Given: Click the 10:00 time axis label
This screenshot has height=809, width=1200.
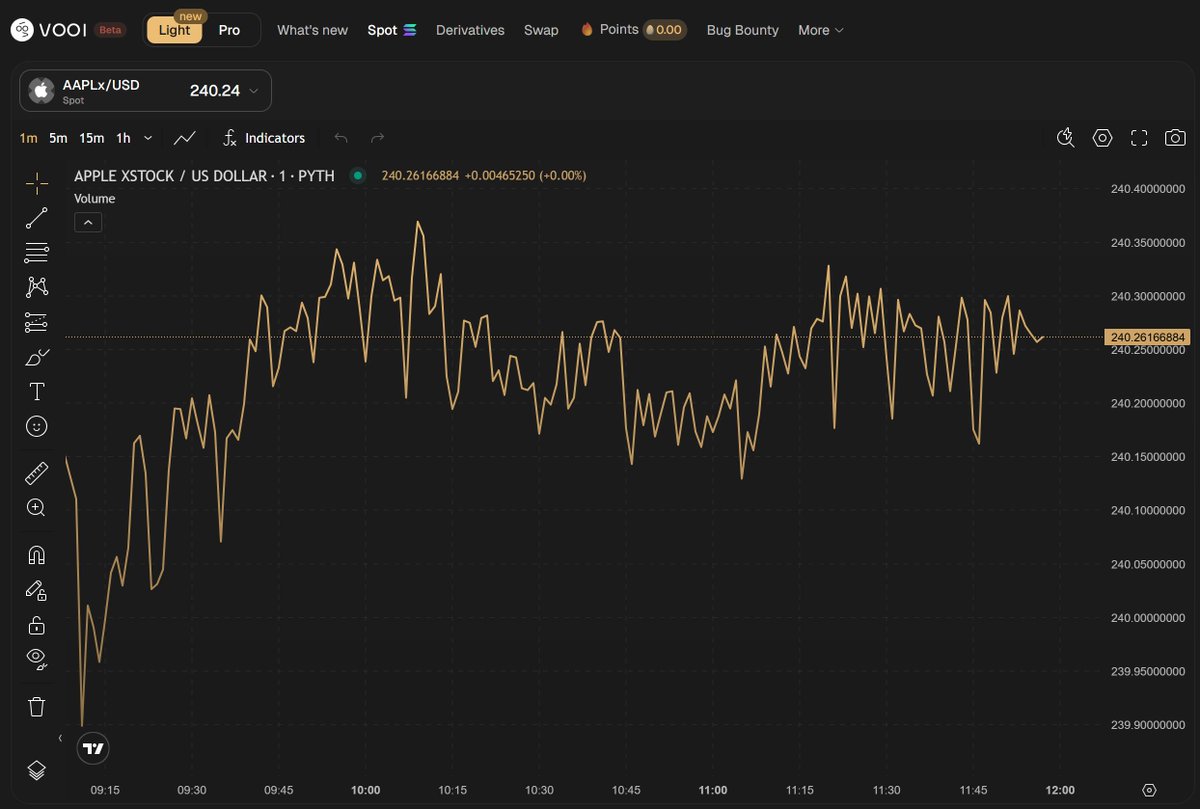Looking at the screenshot, I should tap(366, 790).
